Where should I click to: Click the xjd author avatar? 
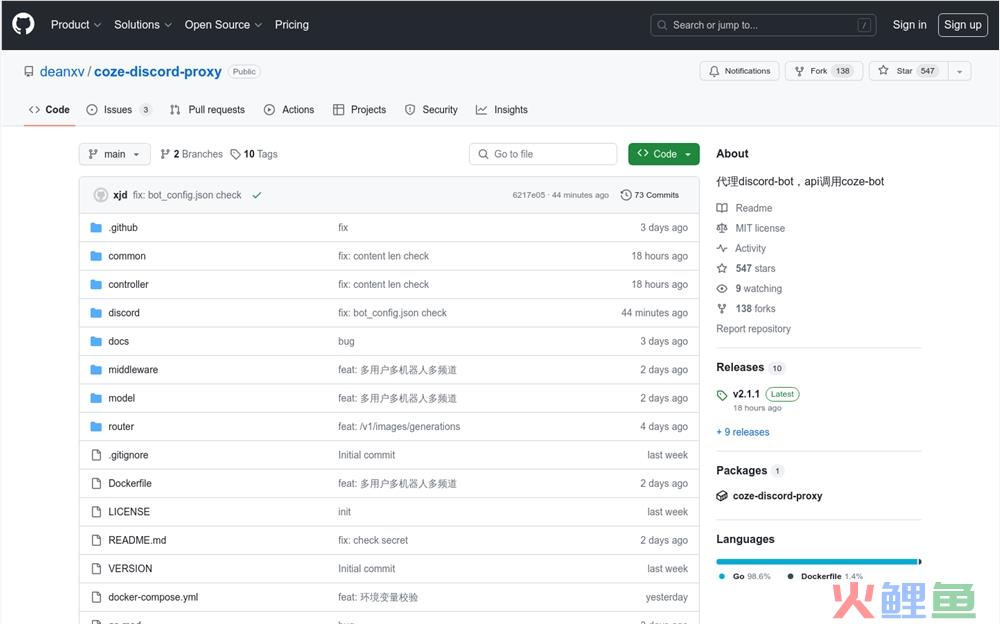(100, 195)
